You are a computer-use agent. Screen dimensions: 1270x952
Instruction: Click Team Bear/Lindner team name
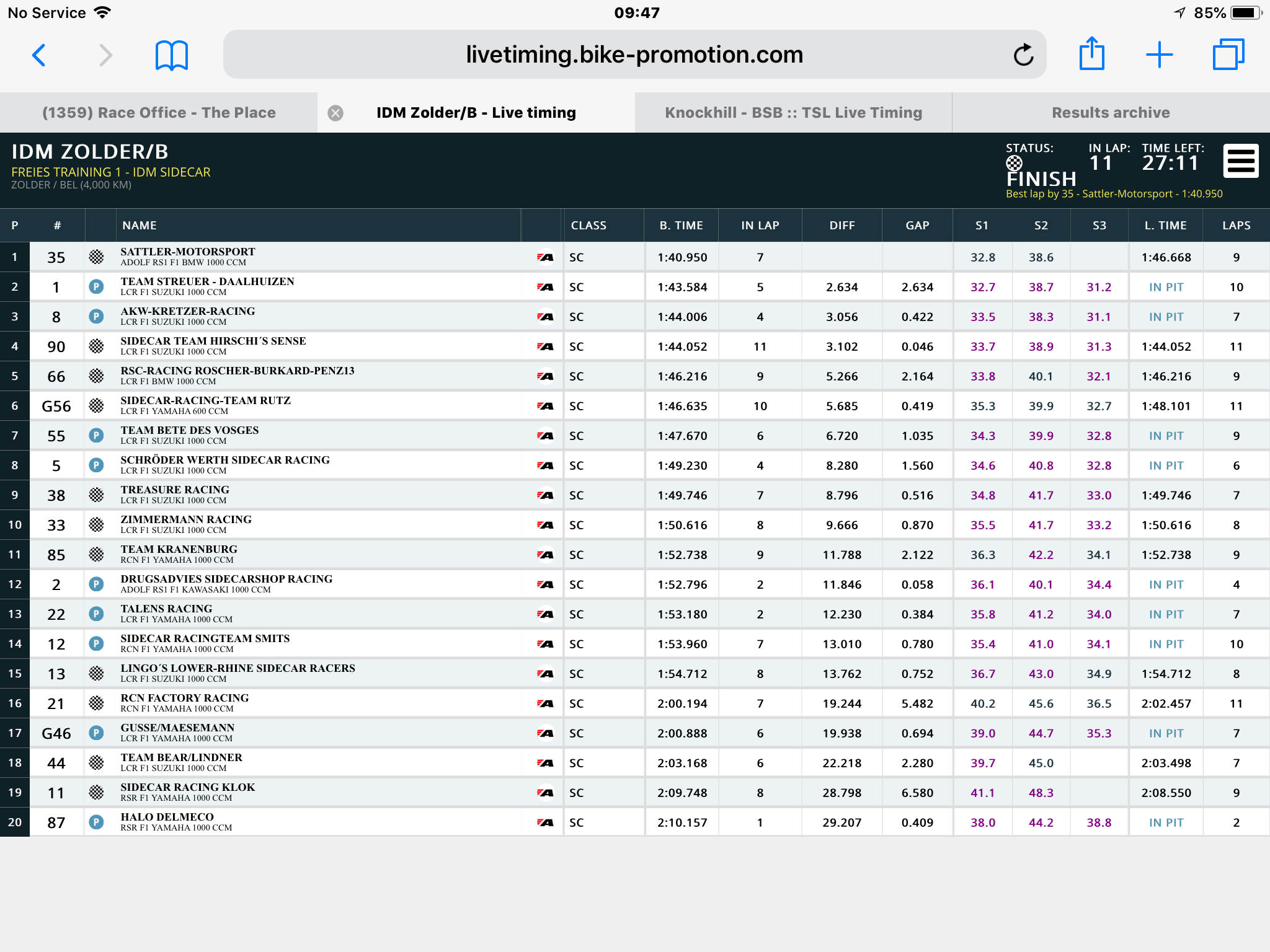coord(182,757)
